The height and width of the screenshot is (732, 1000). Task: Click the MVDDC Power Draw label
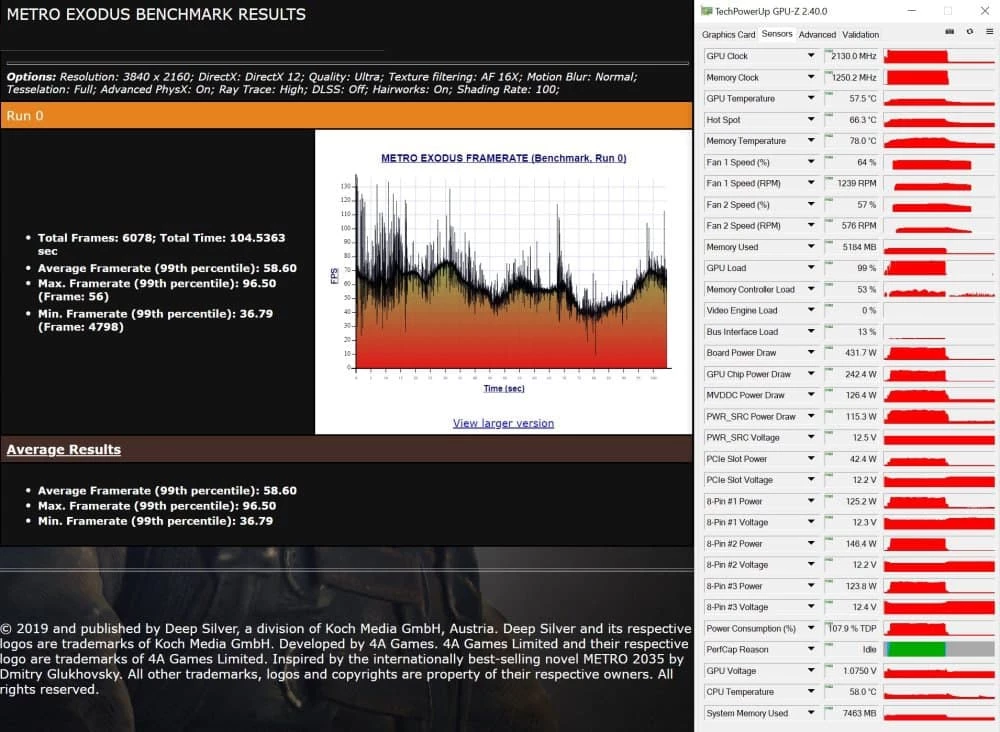[745, 395]
